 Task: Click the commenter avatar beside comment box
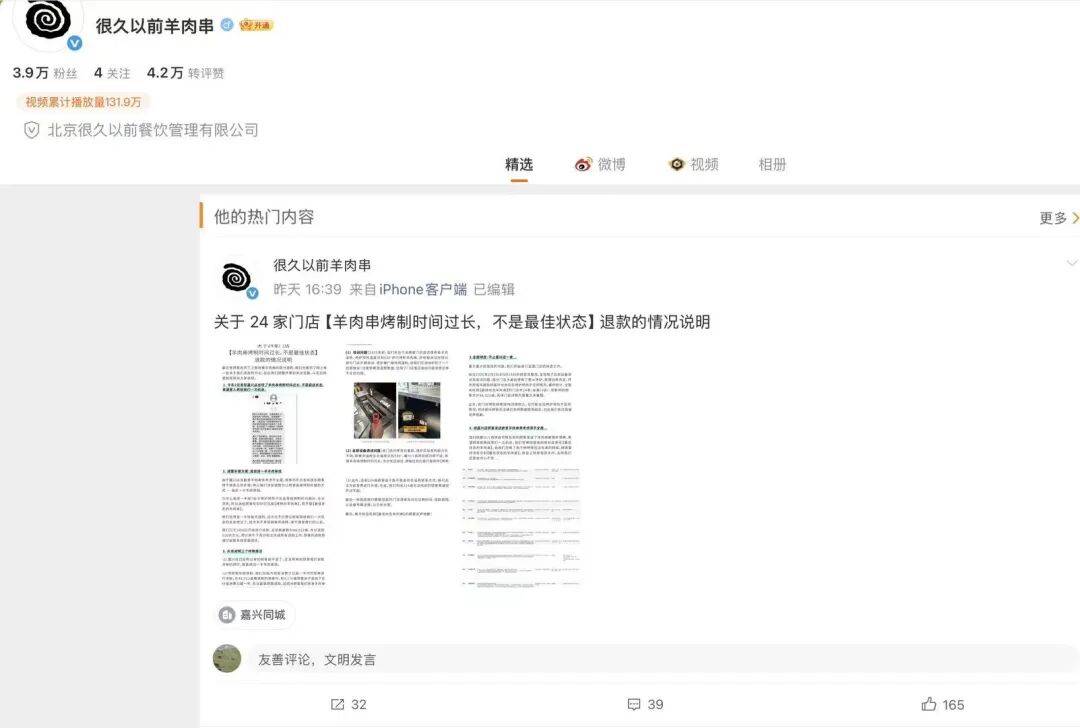[227, 658]
